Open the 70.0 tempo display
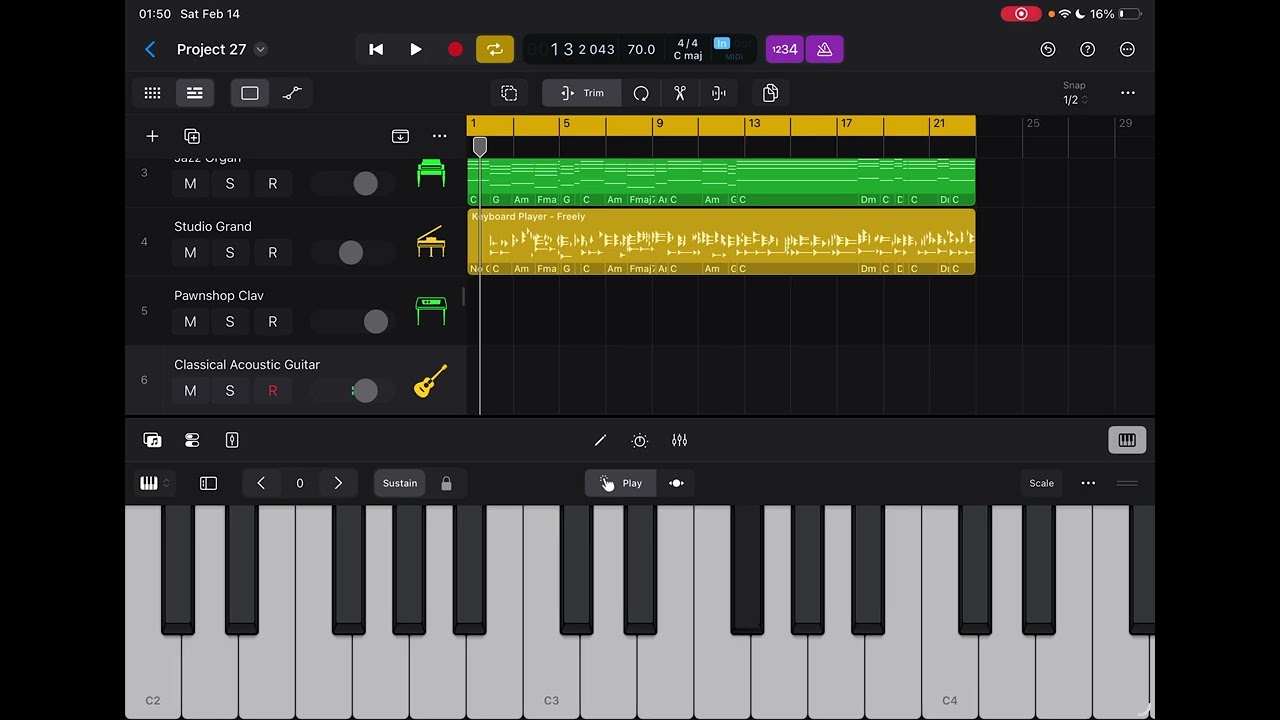The height and width of the screenshot is (720, 1280). tap(641, 49)
